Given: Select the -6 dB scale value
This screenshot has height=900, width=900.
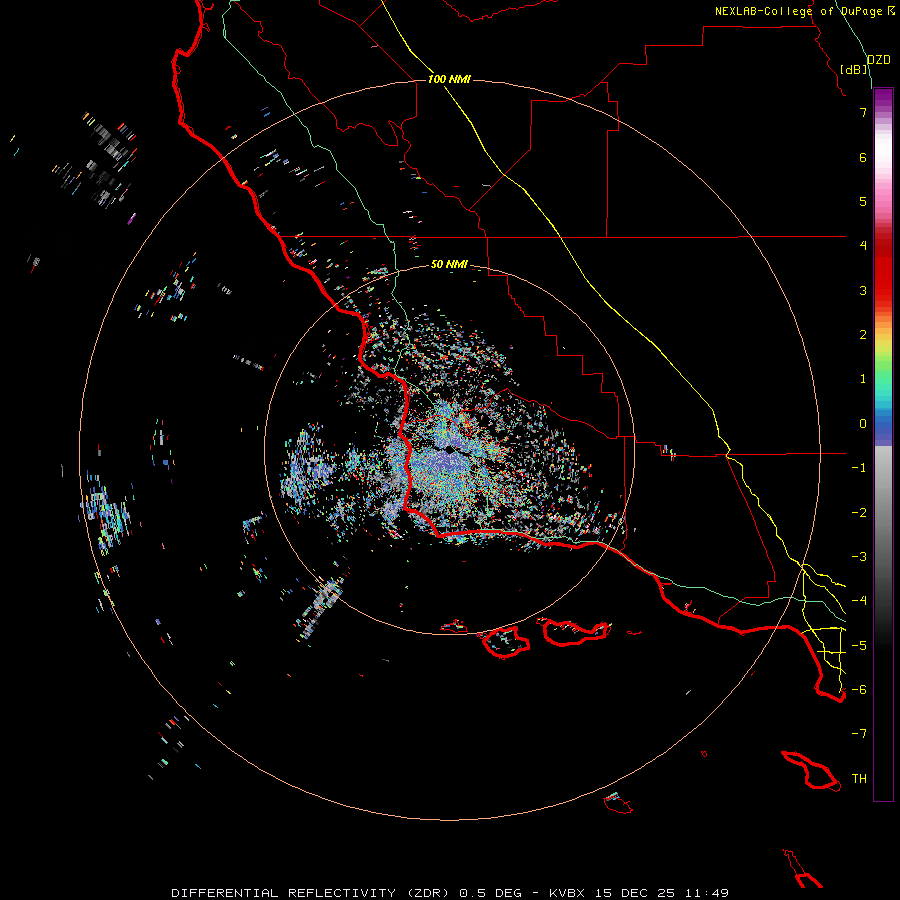Looking at the screenshot, I should tap(859, 690).
